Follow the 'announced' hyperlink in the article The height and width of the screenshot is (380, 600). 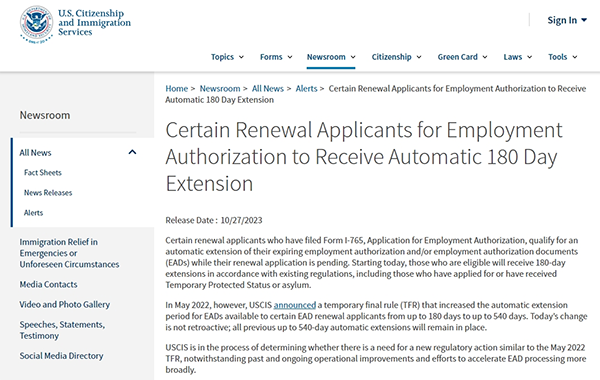pos(295,305)
